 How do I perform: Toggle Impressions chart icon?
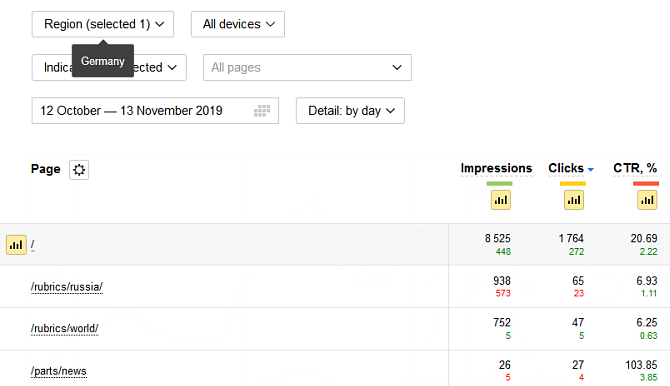(501, 200)
